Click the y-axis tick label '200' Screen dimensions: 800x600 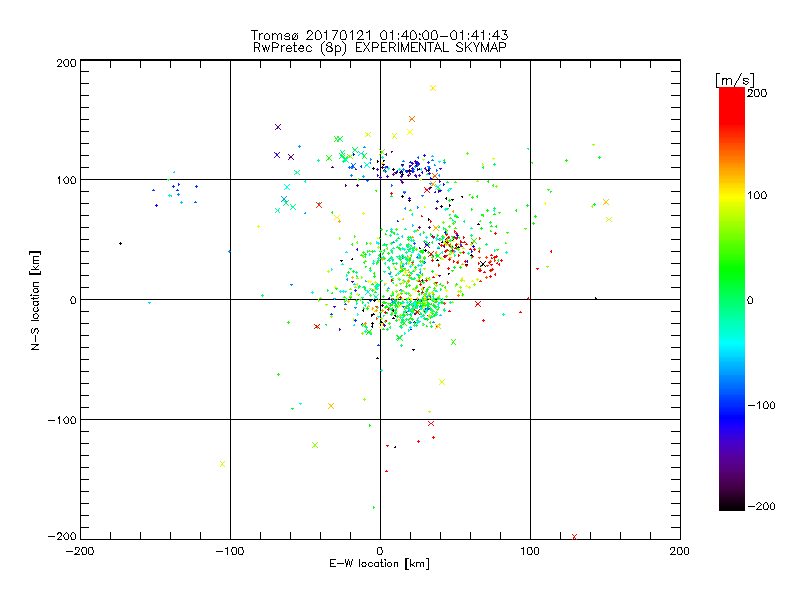pos(66,63)
